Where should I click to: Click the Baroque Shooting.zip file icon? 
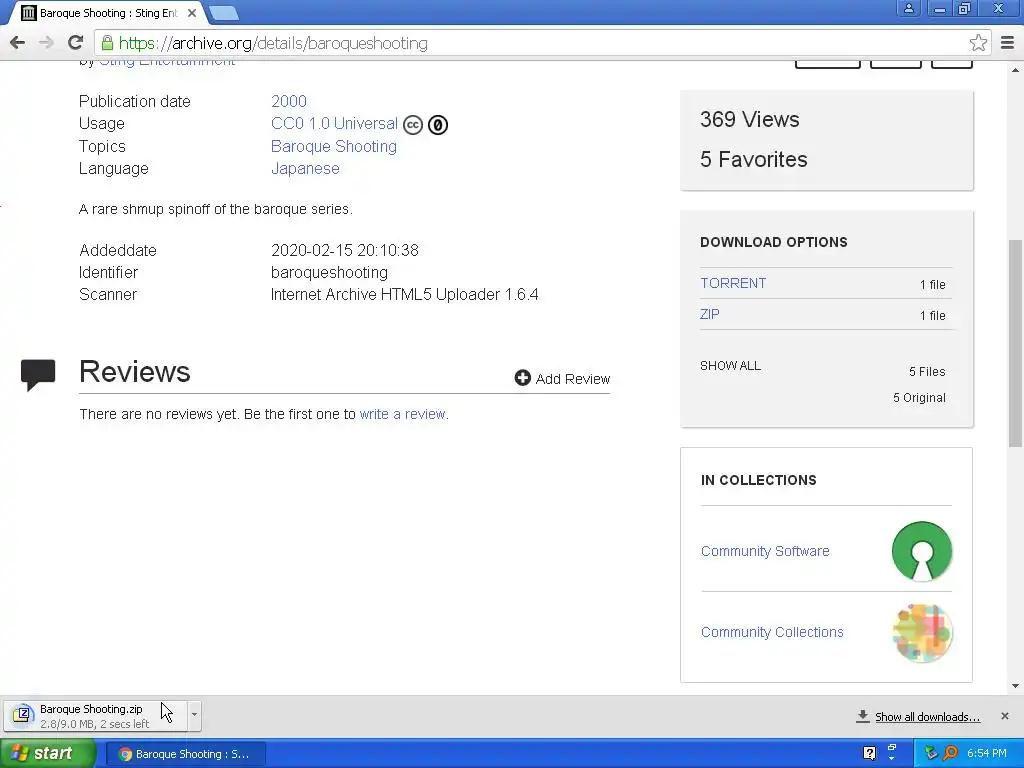(x=22, y=715)
